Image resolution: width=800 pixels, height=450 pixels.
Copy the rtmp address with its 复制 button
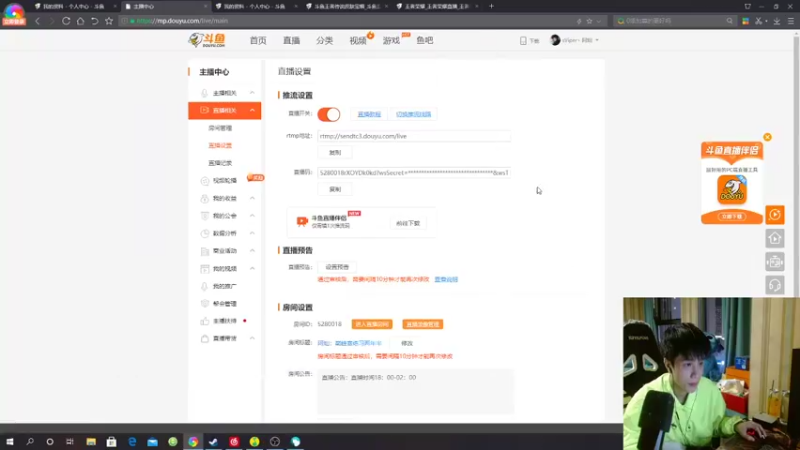point(335,153)
